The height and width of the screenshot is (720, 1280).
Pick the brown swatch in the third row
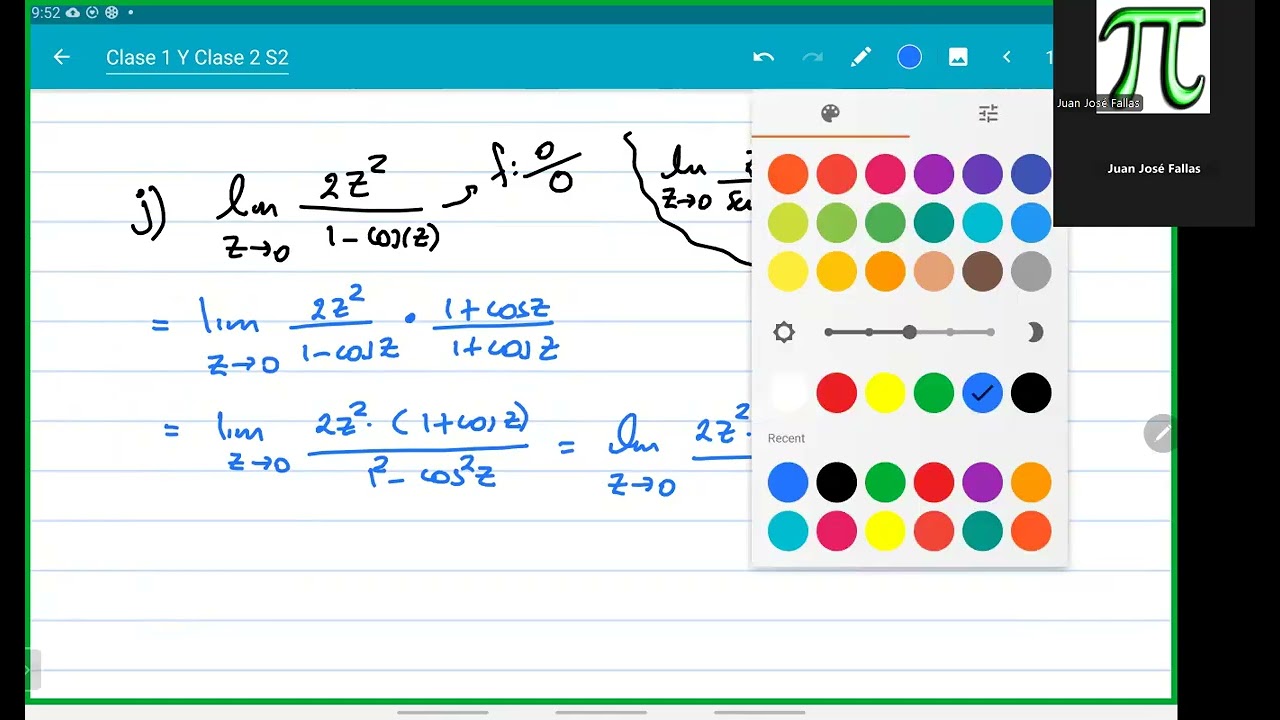click(982, 272)
